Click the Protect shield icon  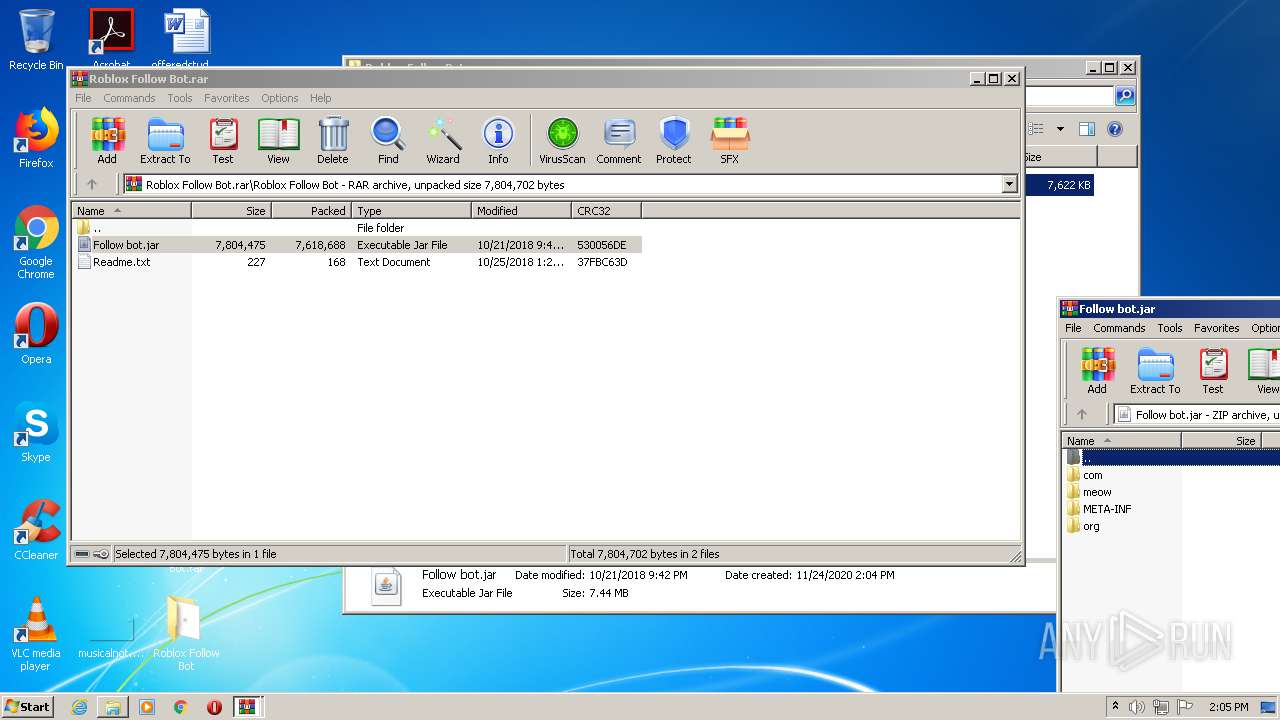point(674,140)
